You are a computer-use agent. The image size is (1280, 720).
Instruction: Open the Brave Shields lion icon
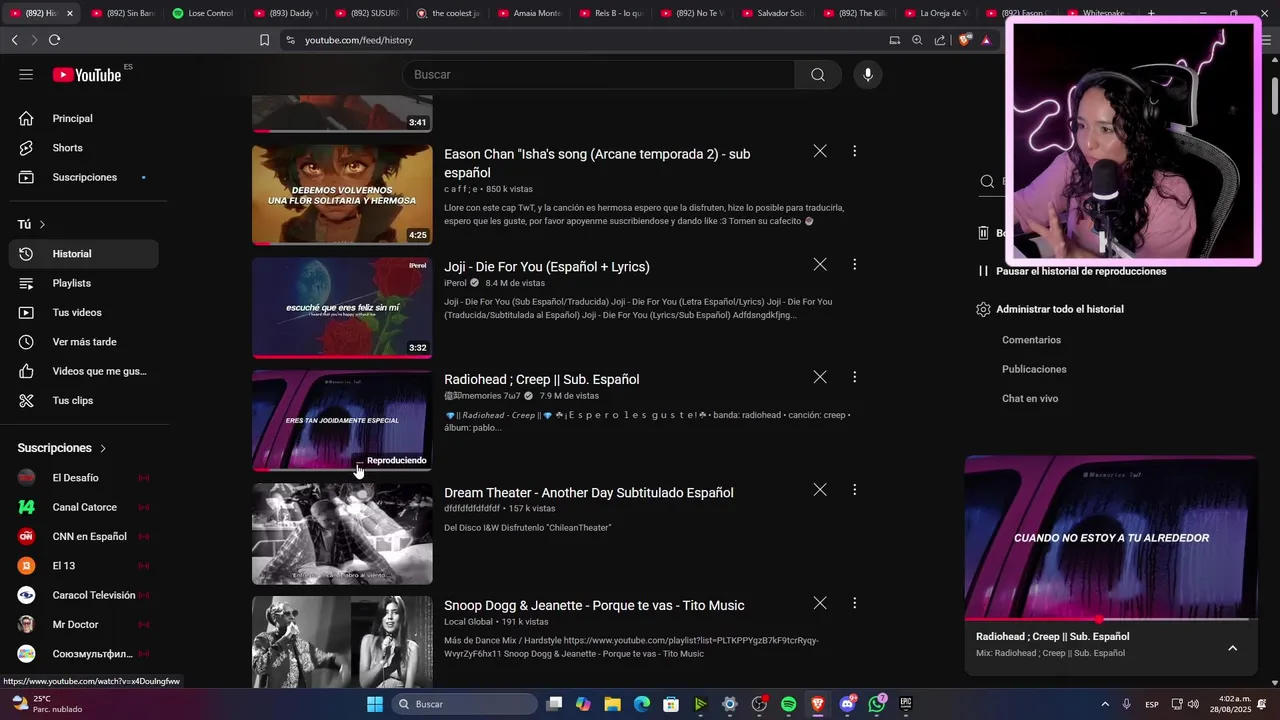(x=964, y=40)
